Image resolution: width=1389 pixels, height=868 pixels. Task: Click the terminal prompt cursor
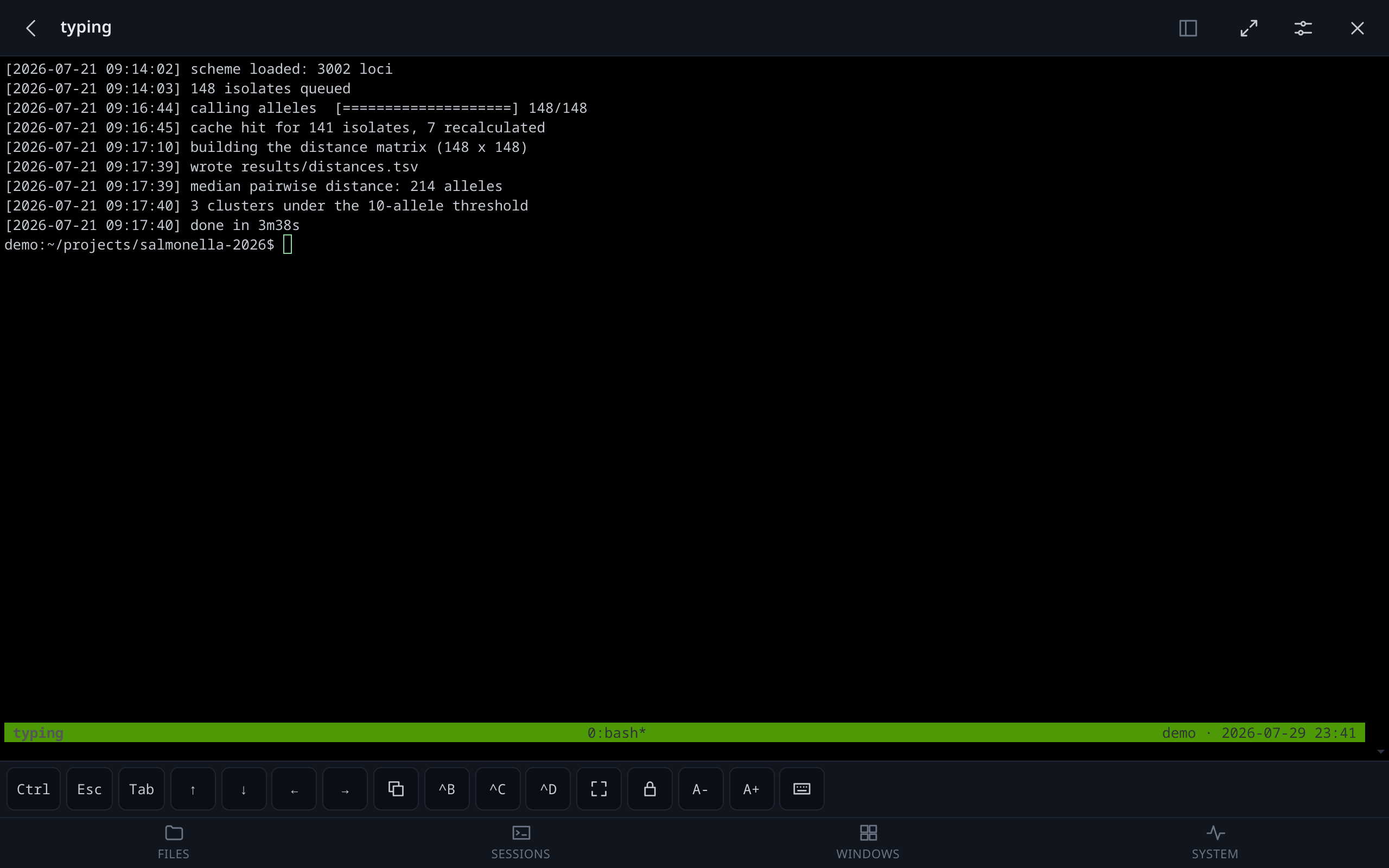pyautogui.click(x=288, y=245)
